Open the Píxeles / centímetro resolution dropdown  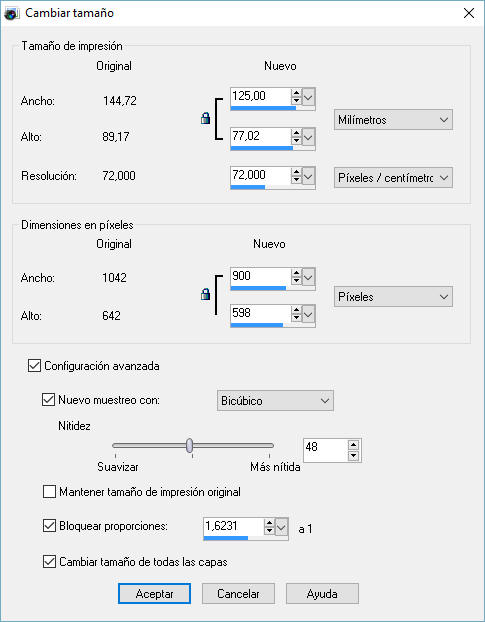pos(393,178)
